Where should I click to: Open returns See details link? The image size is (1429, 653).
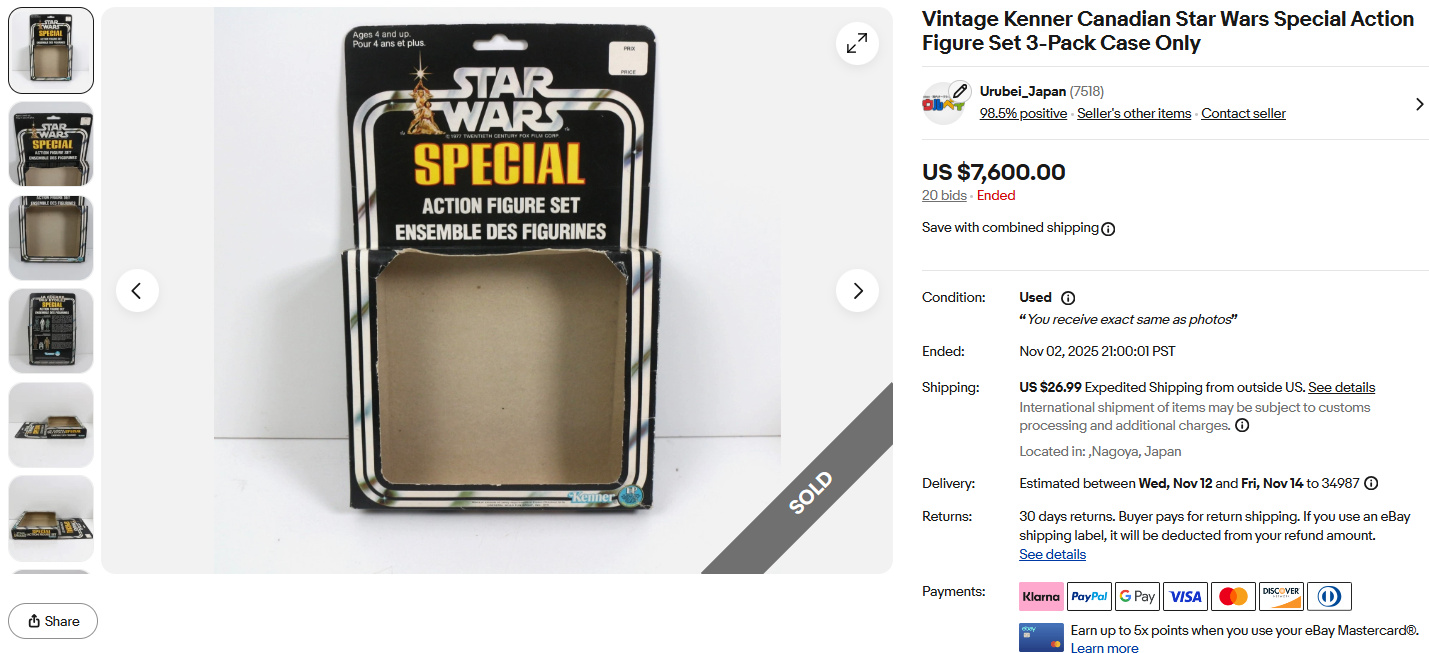1052,554
